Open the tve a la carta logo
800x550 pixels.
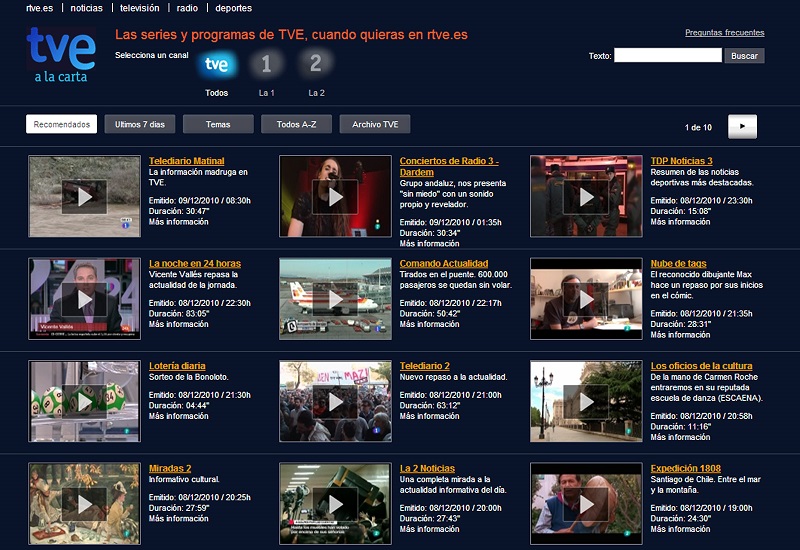click(61, 55)
